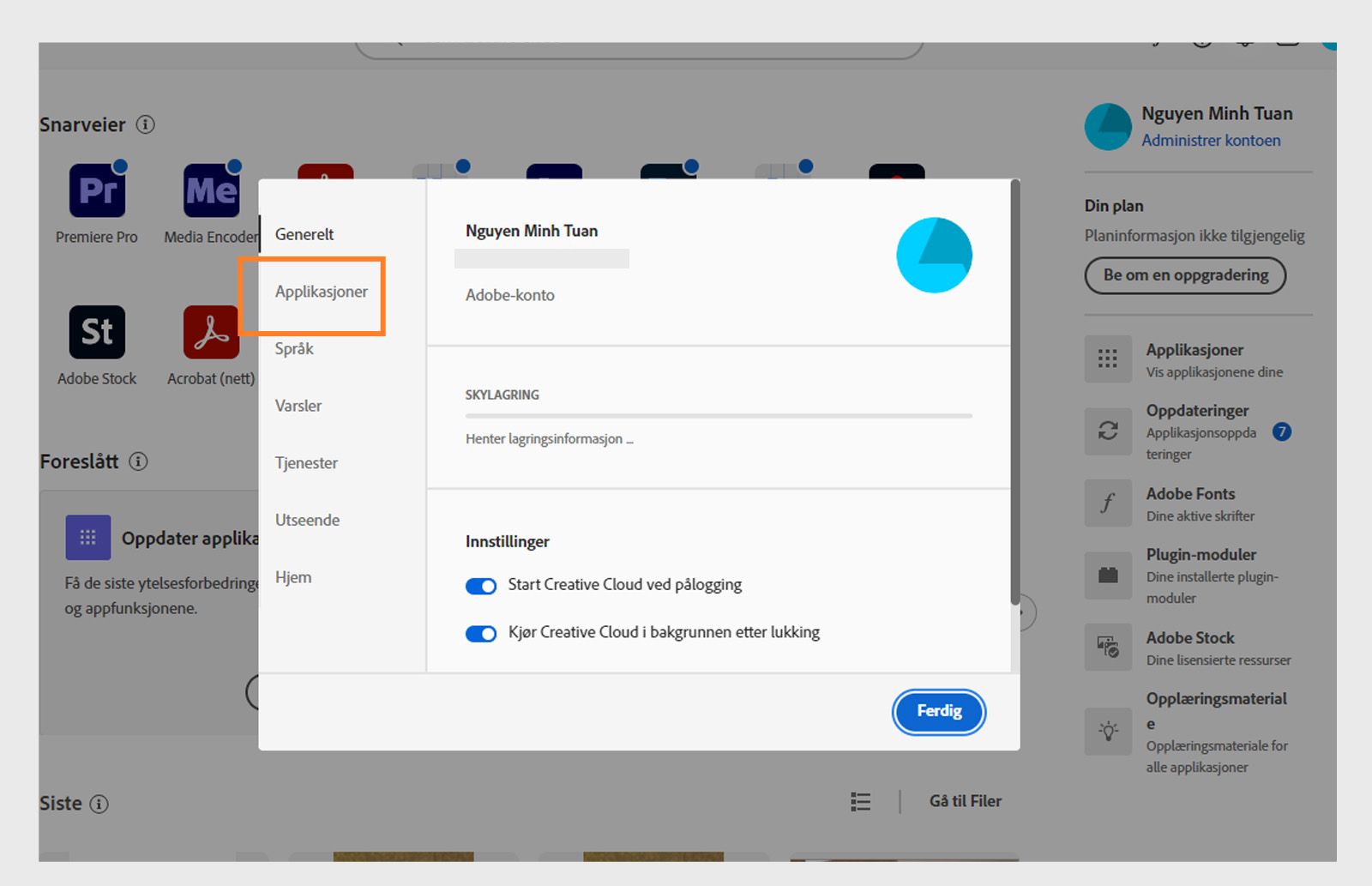
Task: Click the Applikasjoner grid icon in sidebar
Action: (1108, 359)
